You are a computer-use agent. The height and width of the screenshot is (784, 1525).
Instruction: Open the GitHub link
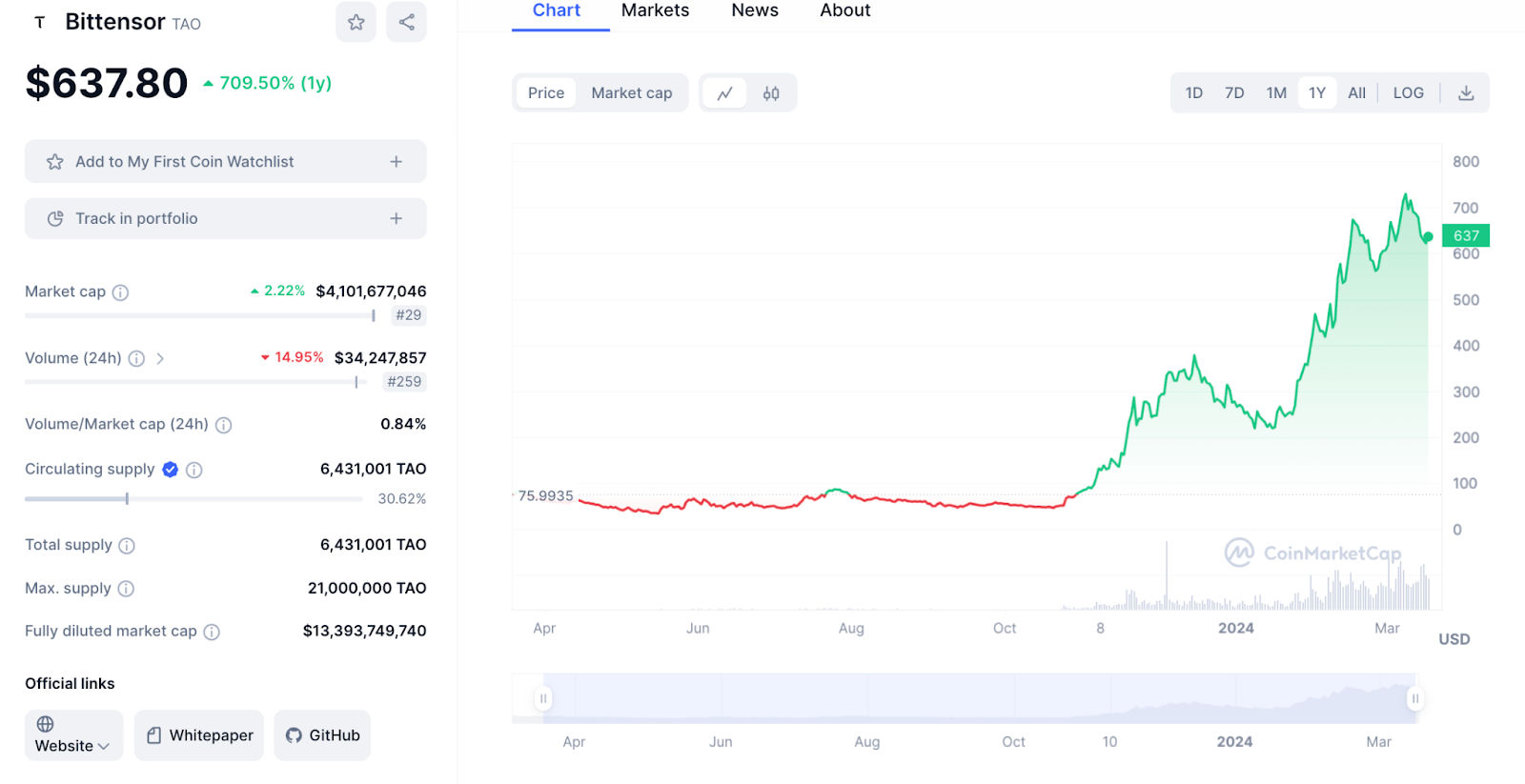322,735
